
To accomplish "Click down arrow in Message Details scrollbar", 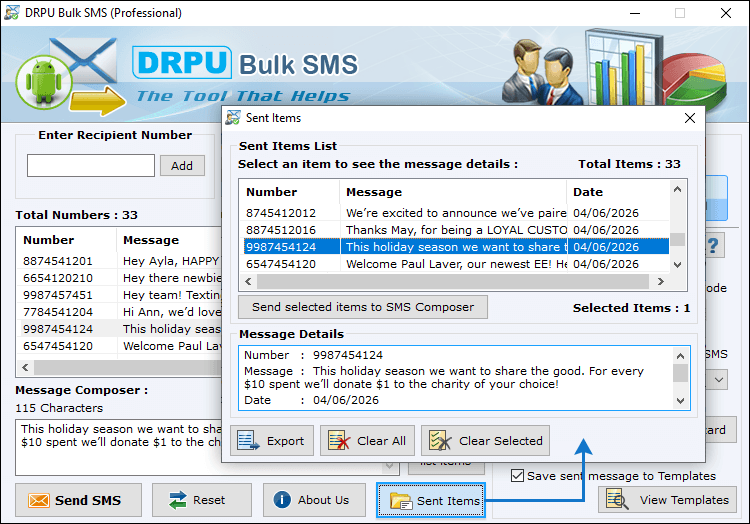I will pyautogui.click(x=680, y=401).
